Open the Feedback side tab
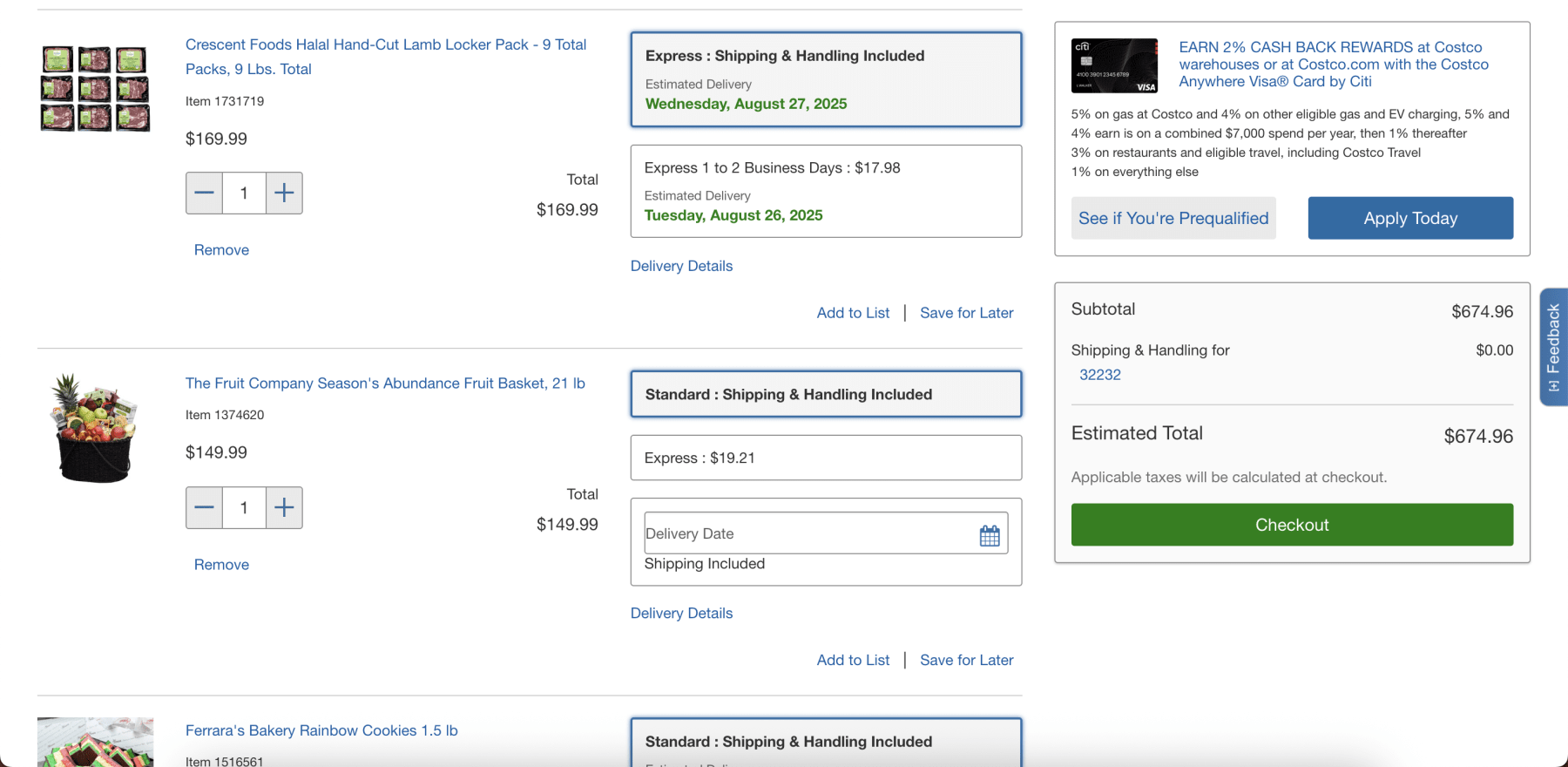 [1553, 346]
